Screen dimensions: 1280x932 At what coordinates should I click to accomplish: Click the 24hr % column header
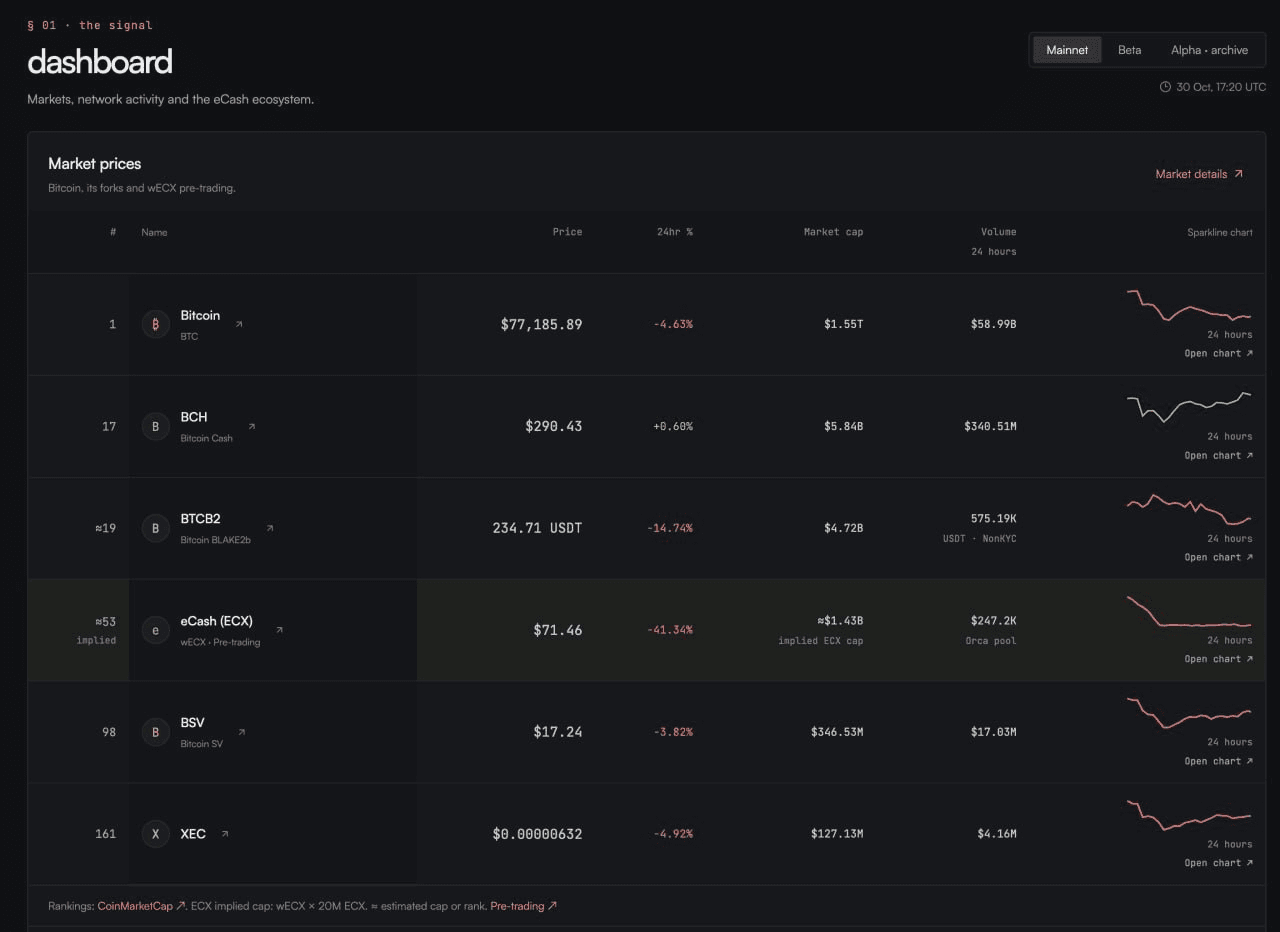pos(675,232)
